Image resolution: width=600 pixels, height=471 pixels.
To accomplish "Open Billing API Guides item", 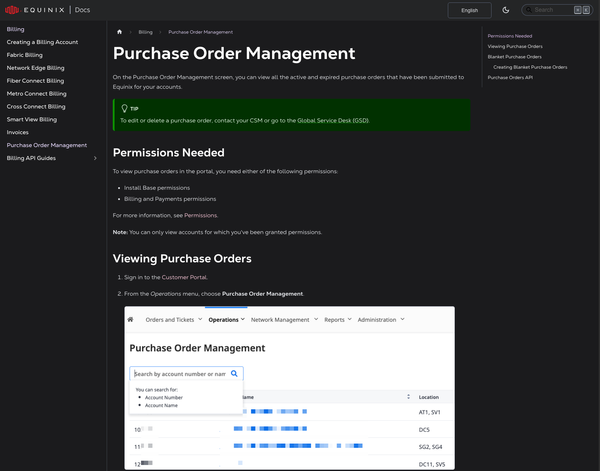I will coord(31,158).
